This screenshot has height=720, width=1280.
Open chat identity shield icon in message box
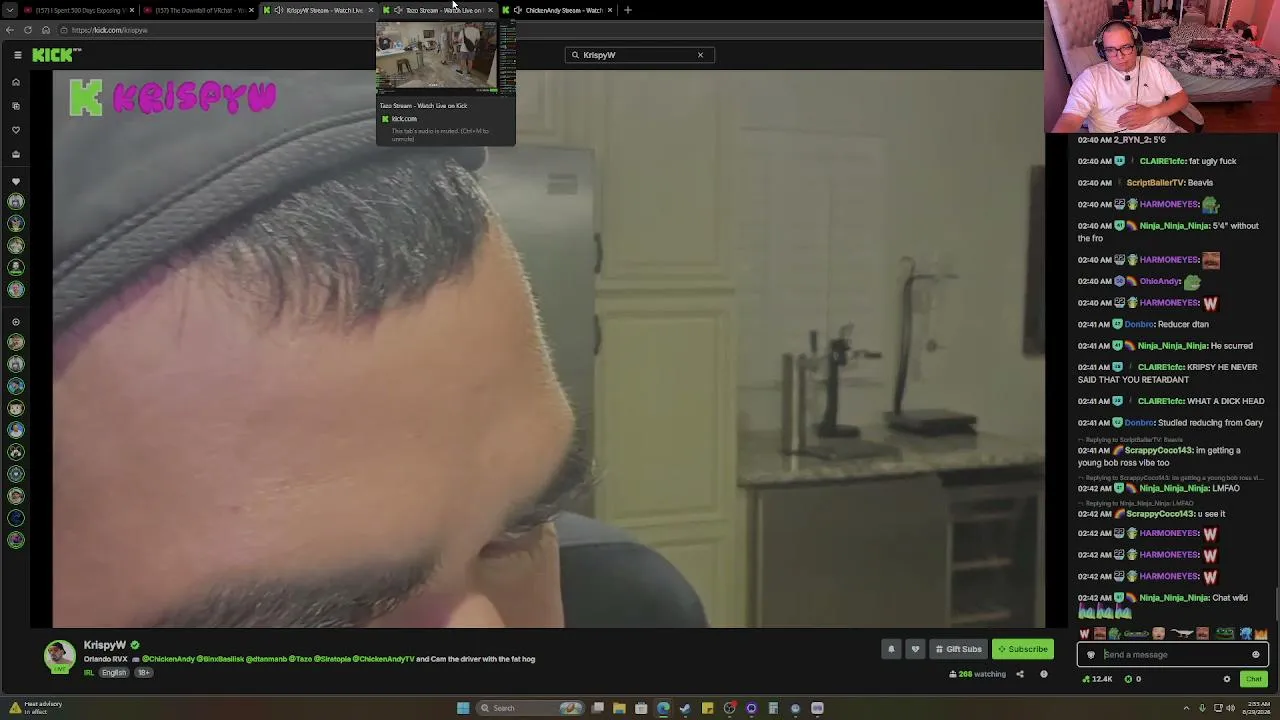1091,655
